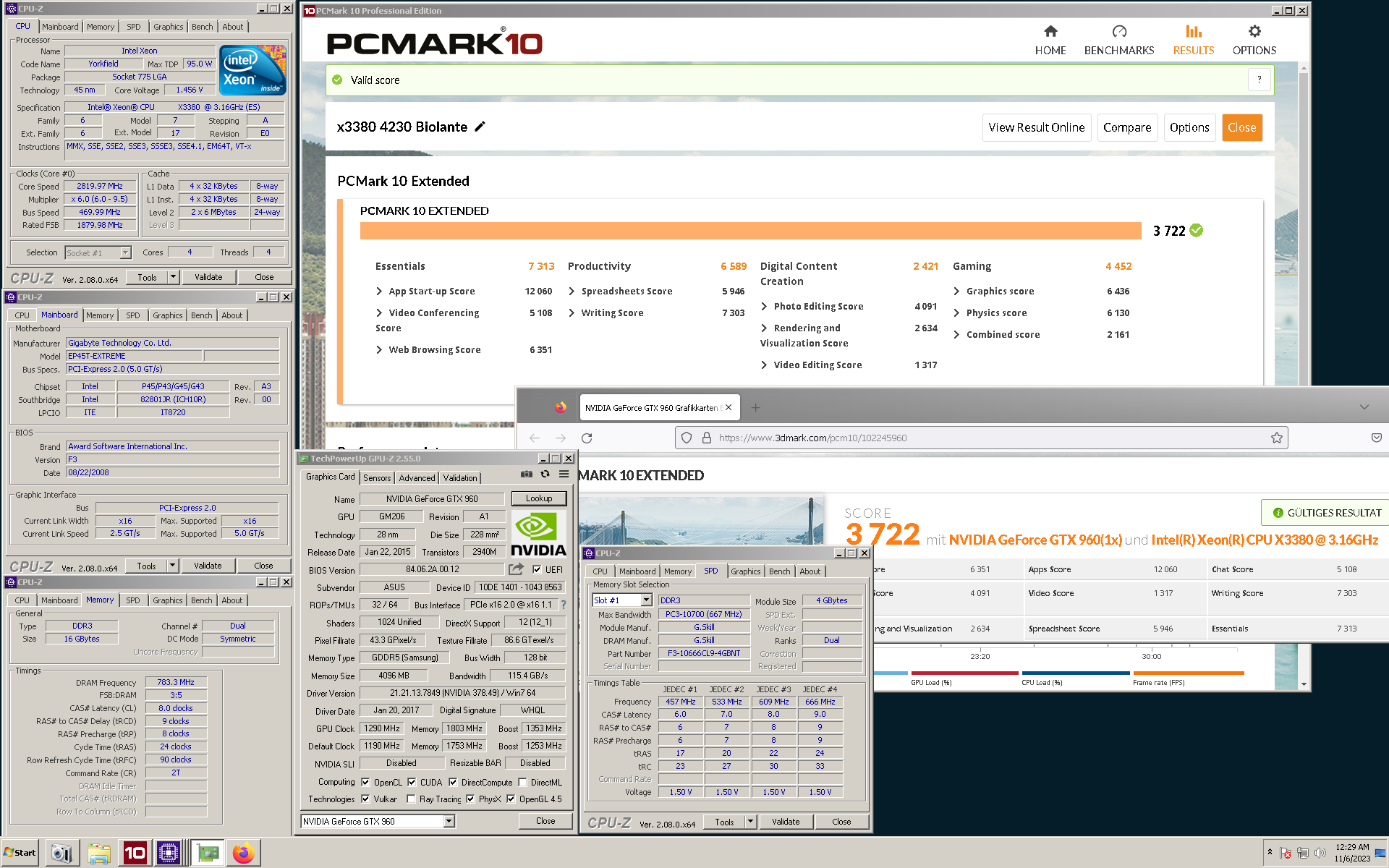Viewport: 1389px width, 868px height.
Task: Open Windows Explorer from taskbar
Action: pyautogui.click(x=99, y=853)
